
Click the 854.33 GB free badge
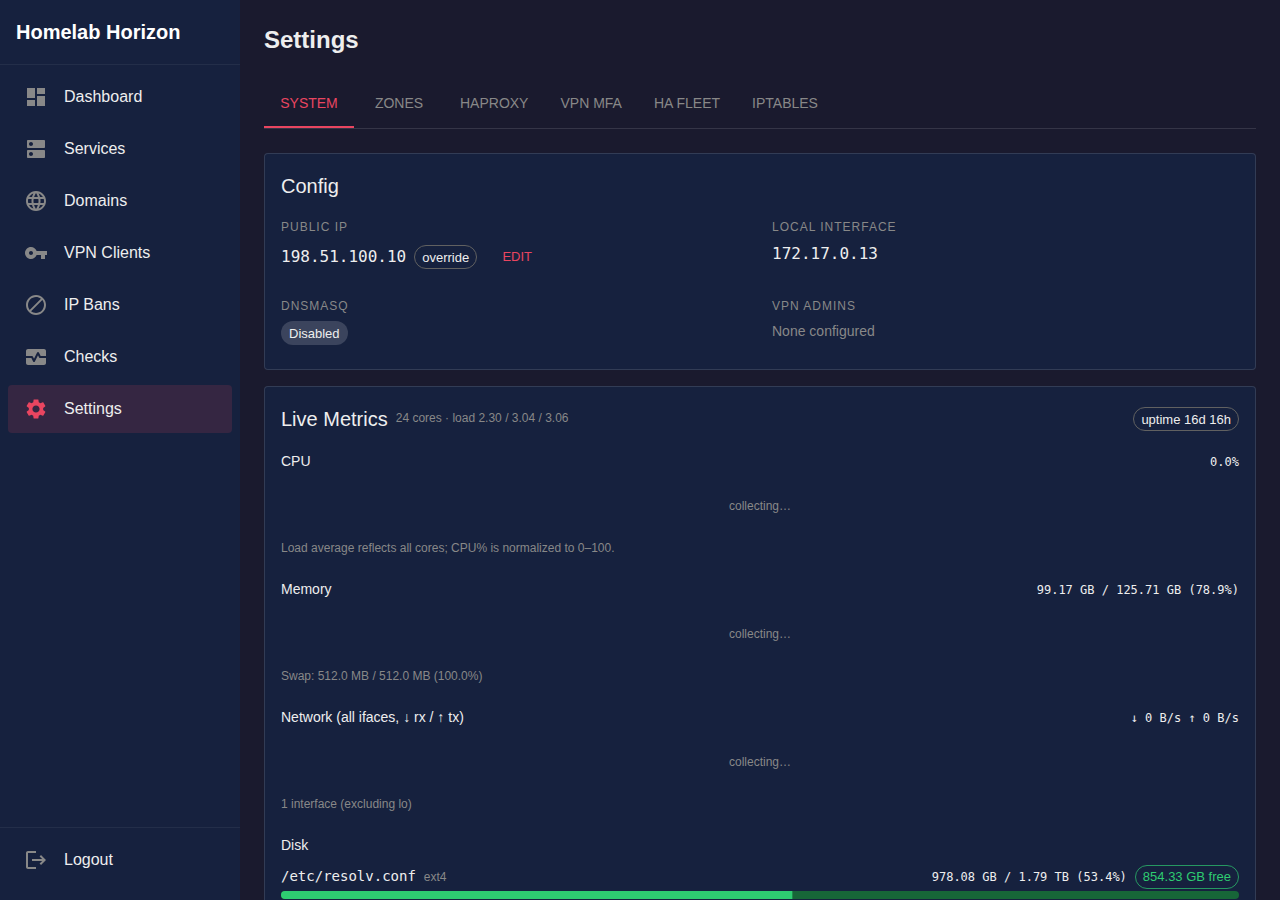tap(1187, 877)
